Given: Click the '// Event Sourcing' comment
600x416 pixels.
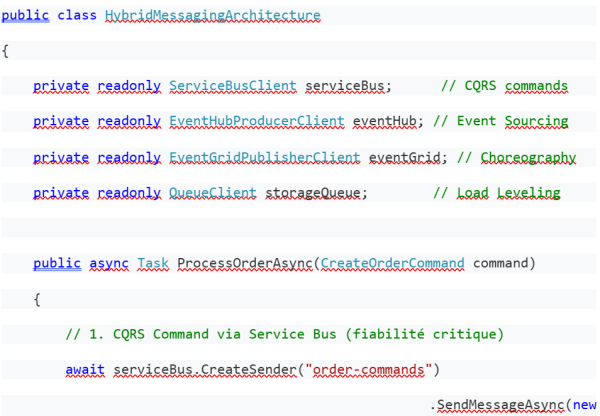Looking at the screenshot, I should click(499, 121).
